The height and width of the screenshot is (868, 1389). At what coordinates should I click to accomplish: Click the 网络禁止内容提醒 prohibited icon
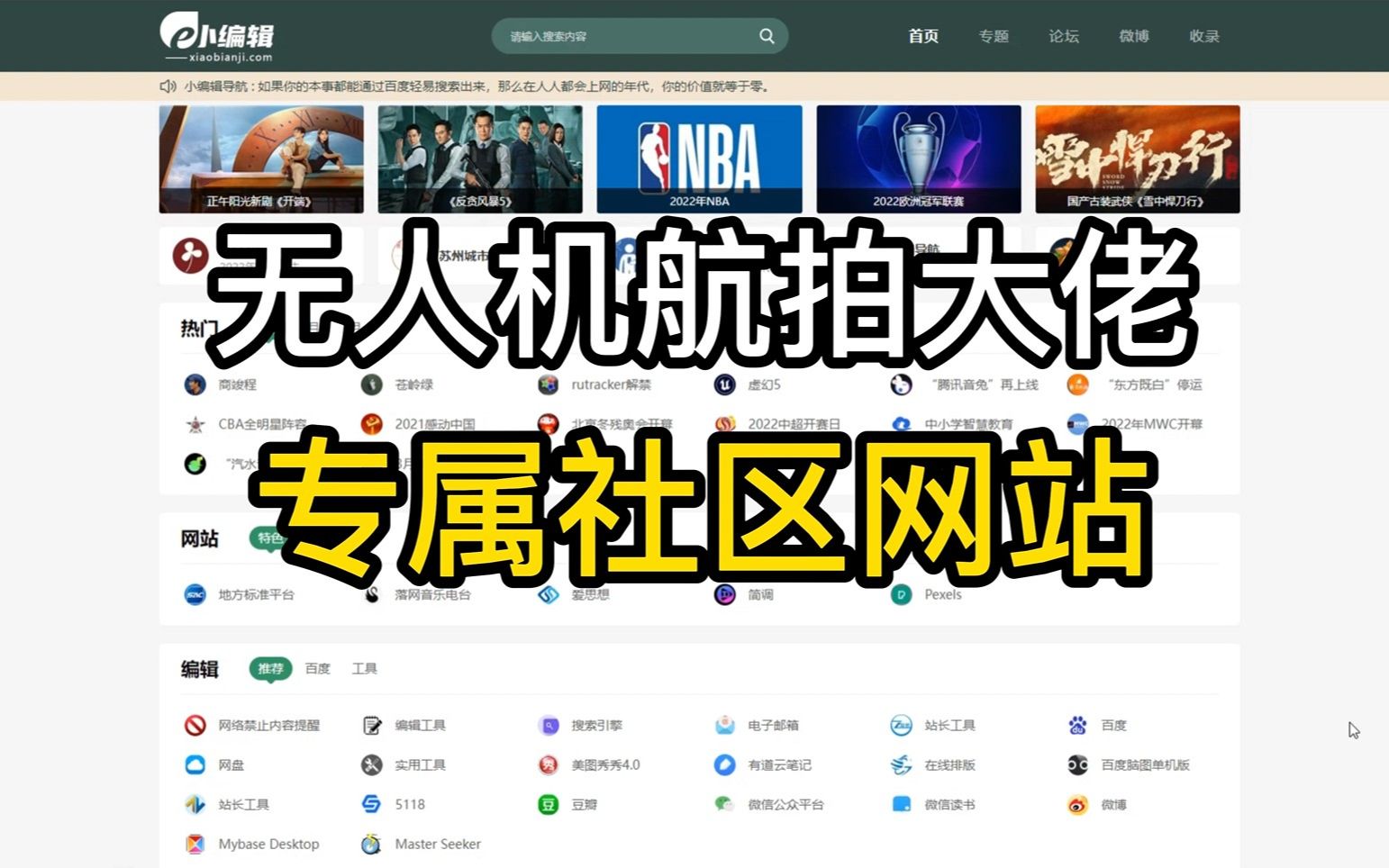(195, 725)
